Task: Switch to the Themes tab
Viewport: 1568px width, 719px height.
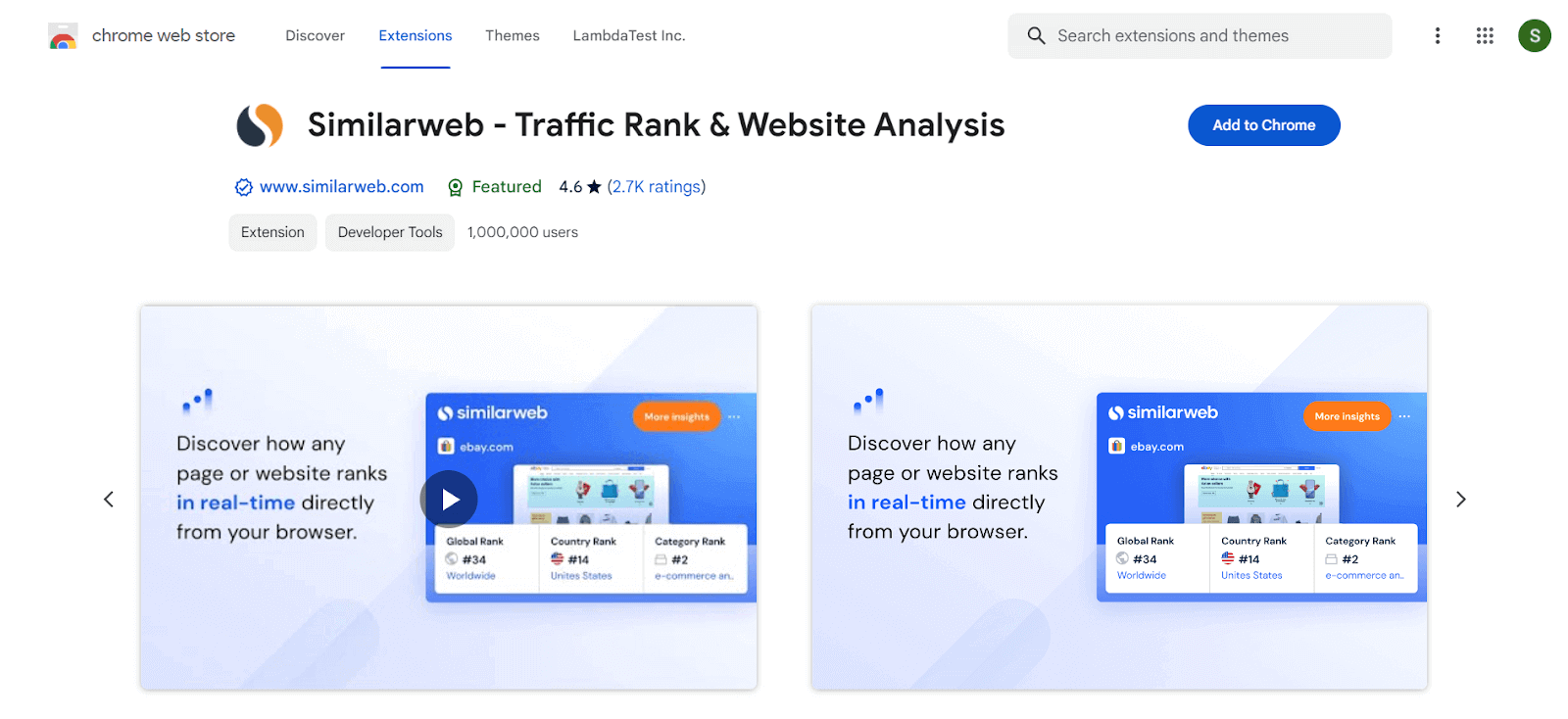Action: click(x=513, y=36)
